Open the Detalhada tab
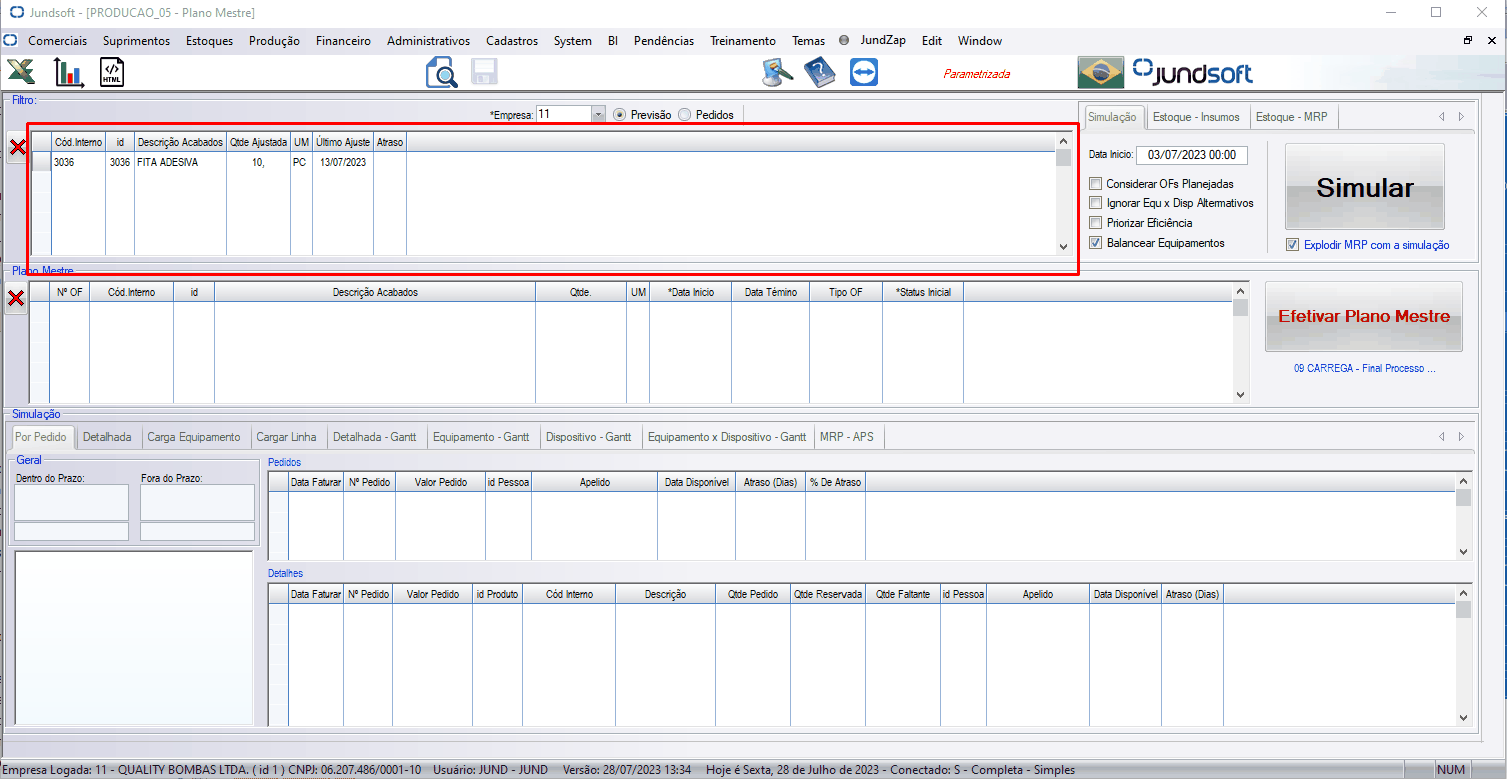This screenshot has width=1507, height=779. pos(107,437)
